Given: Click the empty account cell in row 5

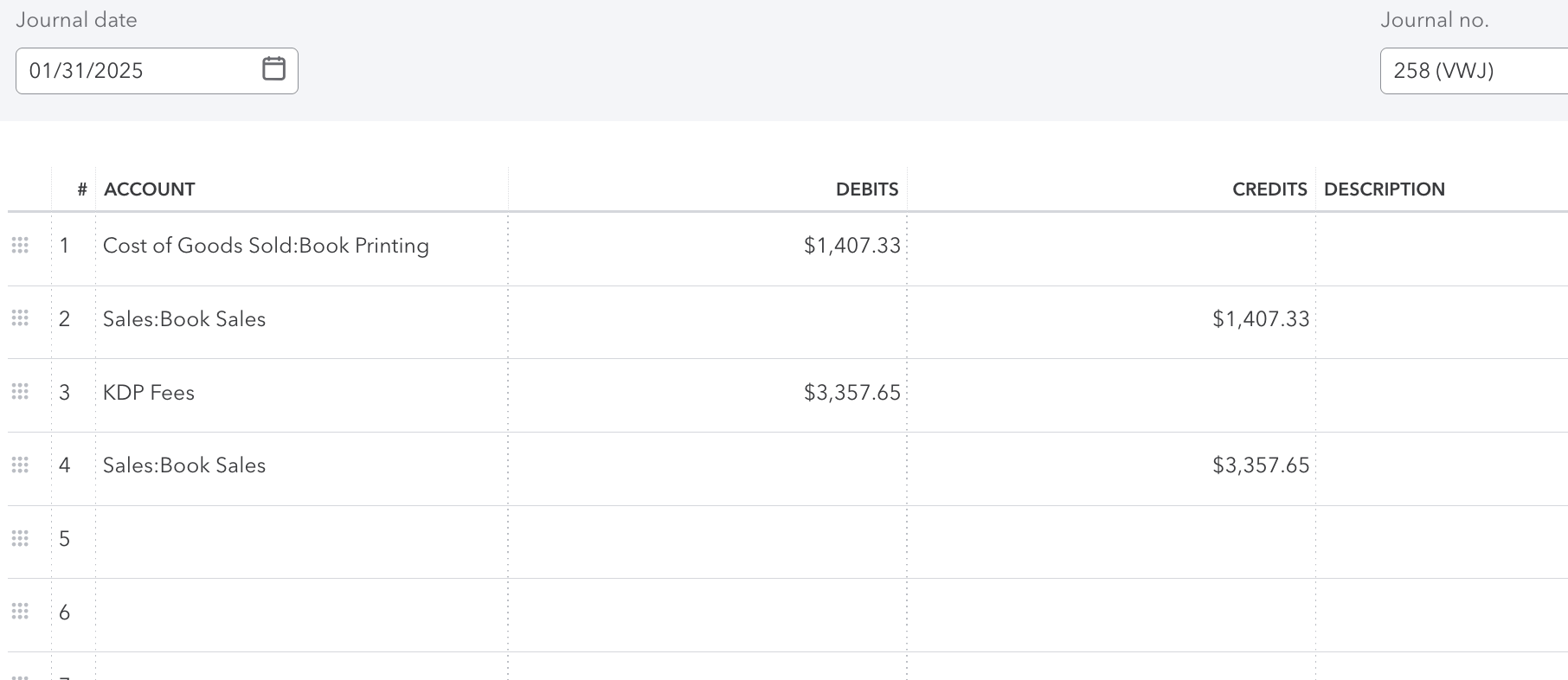Looking at the screenshot, I should click(301, 539).
